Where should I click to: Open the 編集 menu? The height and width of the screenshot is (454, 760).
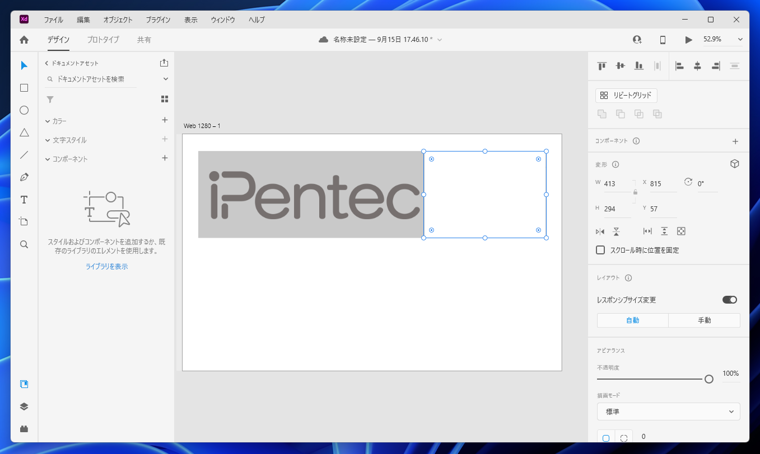coord(83,20)
